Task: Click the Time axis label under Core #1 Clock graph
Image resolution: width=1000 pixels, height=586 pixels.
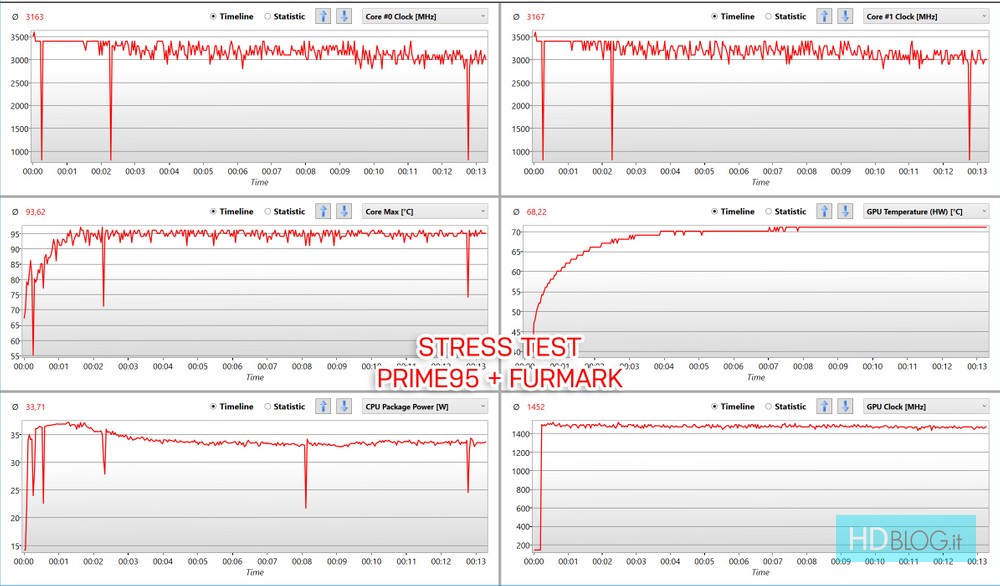Action: click(761, 182)
